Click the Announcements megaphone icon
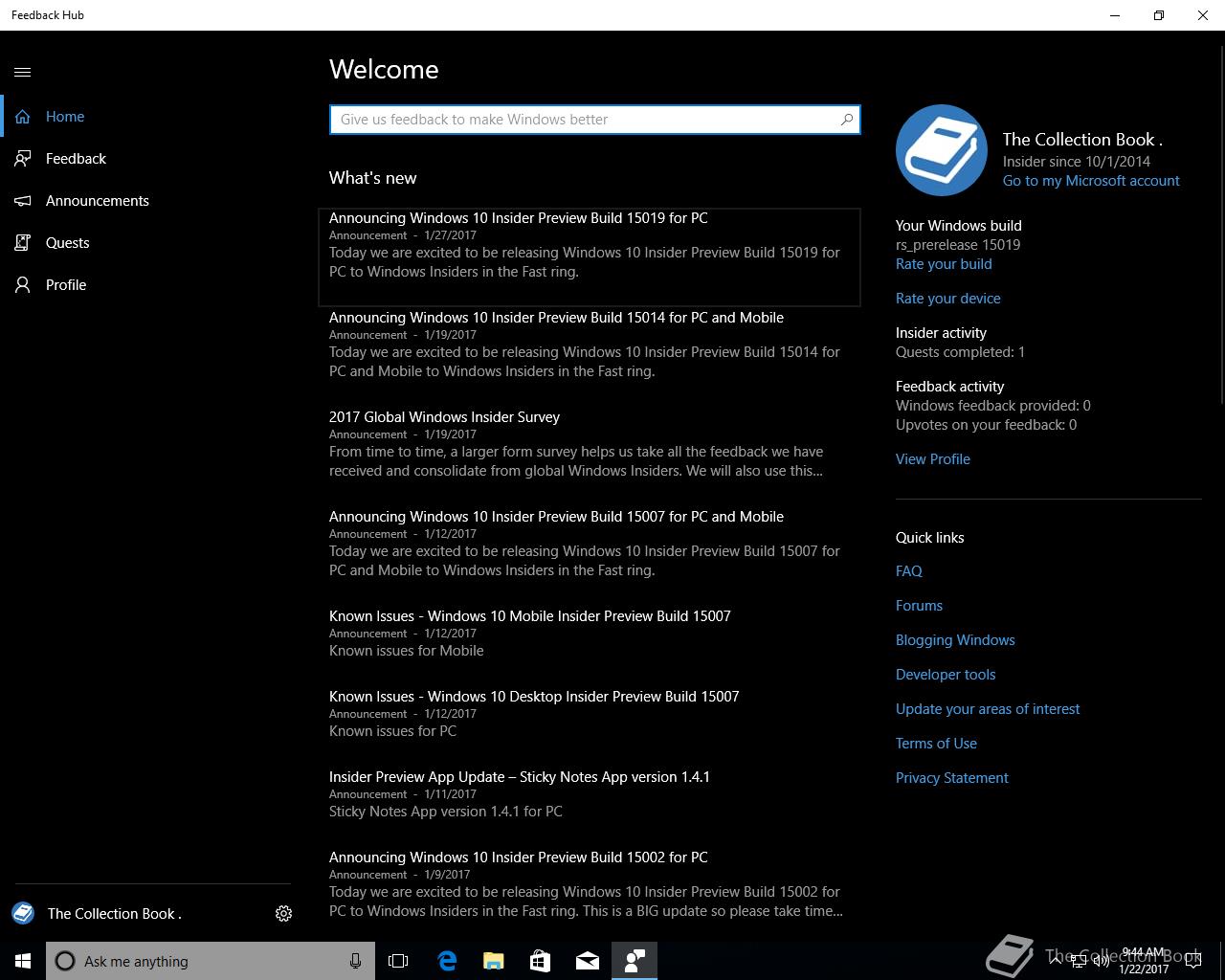This screenshot has width=1225, height=980. 23,201
